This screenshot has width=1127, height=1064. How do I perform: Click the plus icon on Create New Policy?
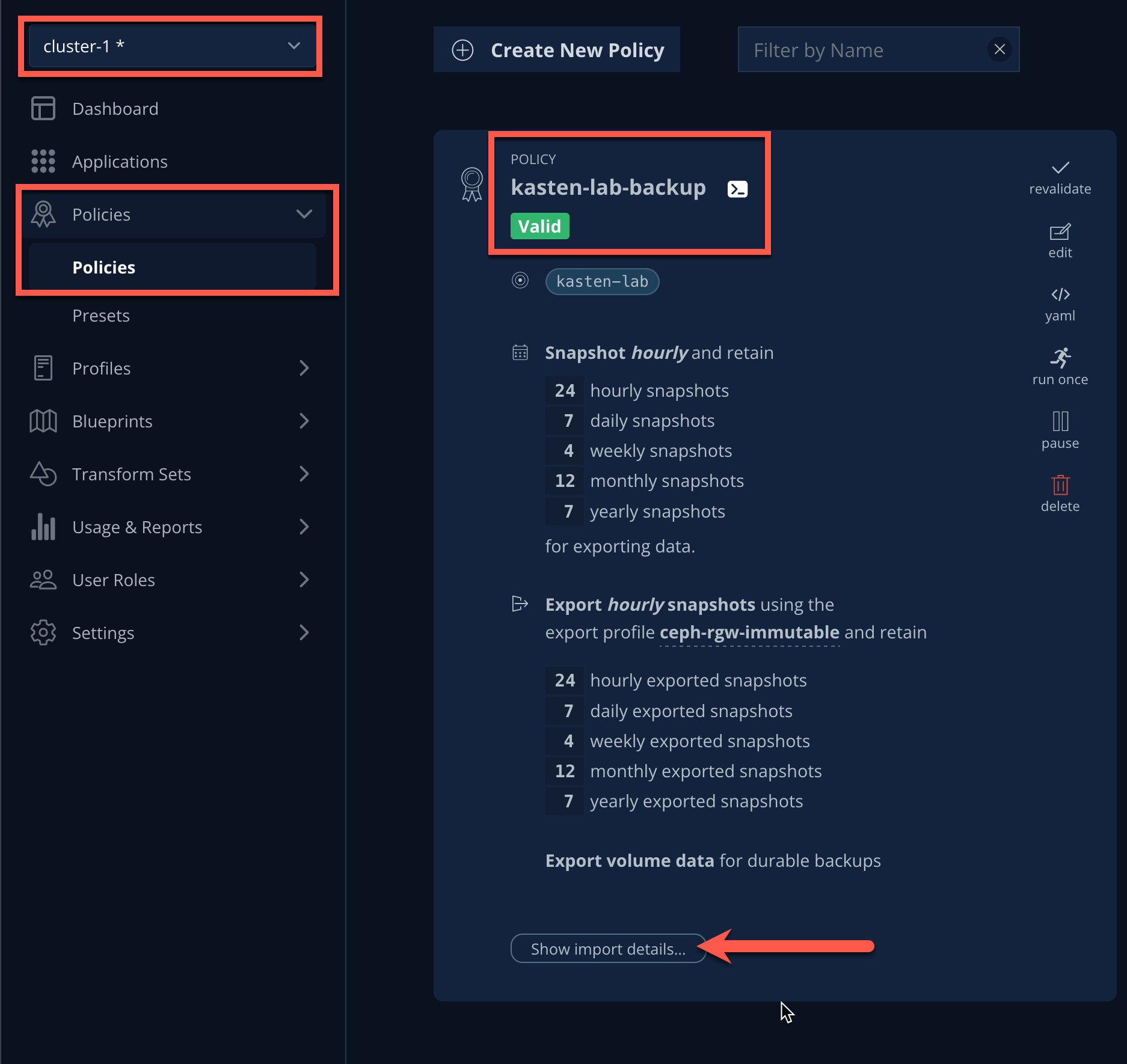tap(463, 50)
